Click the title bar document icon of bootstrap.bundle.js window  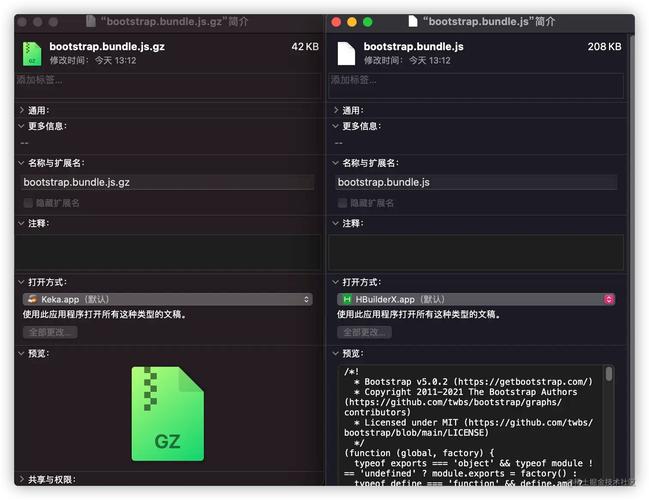coord(413,21)
